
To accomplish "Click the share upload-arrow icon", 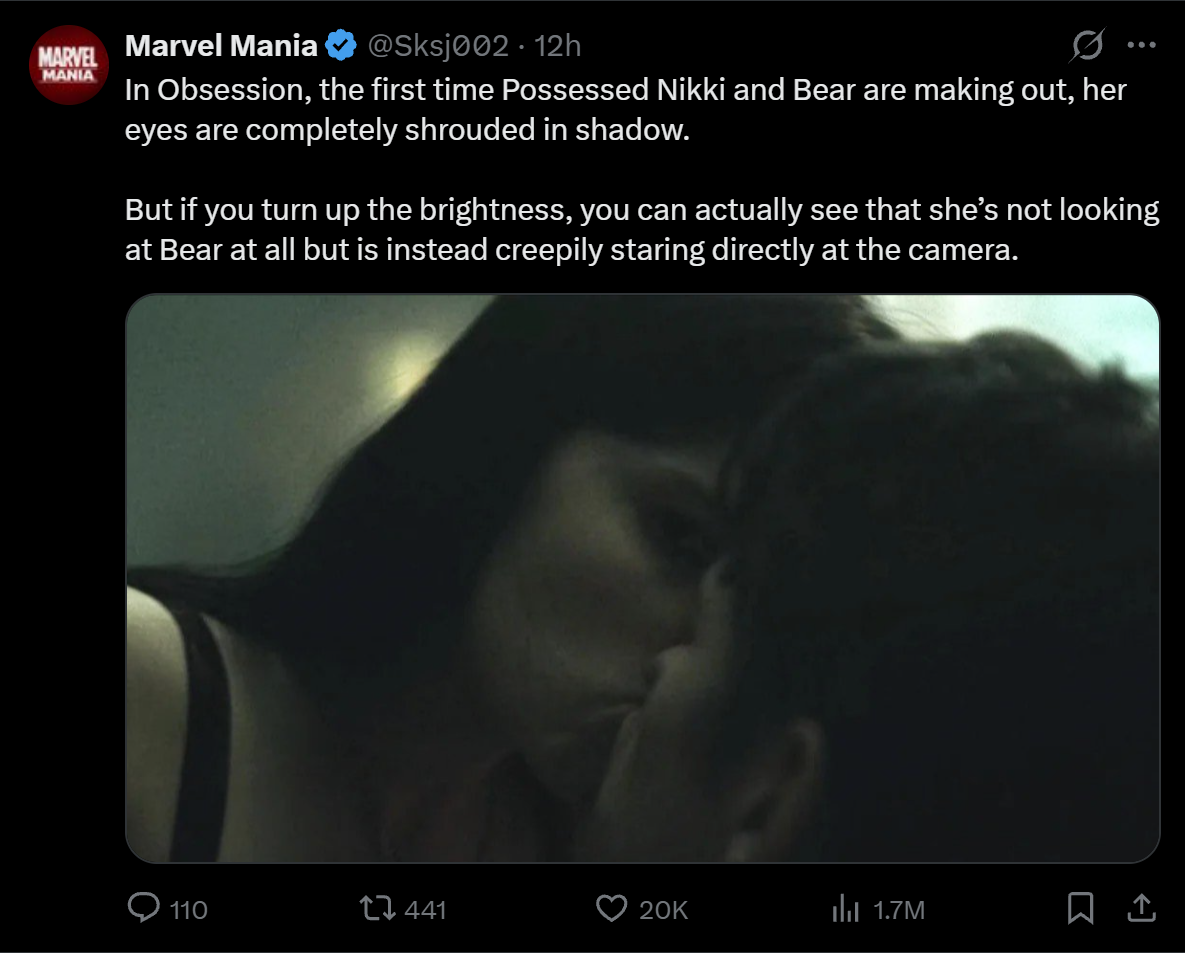I will click(x=1142, y=908).
